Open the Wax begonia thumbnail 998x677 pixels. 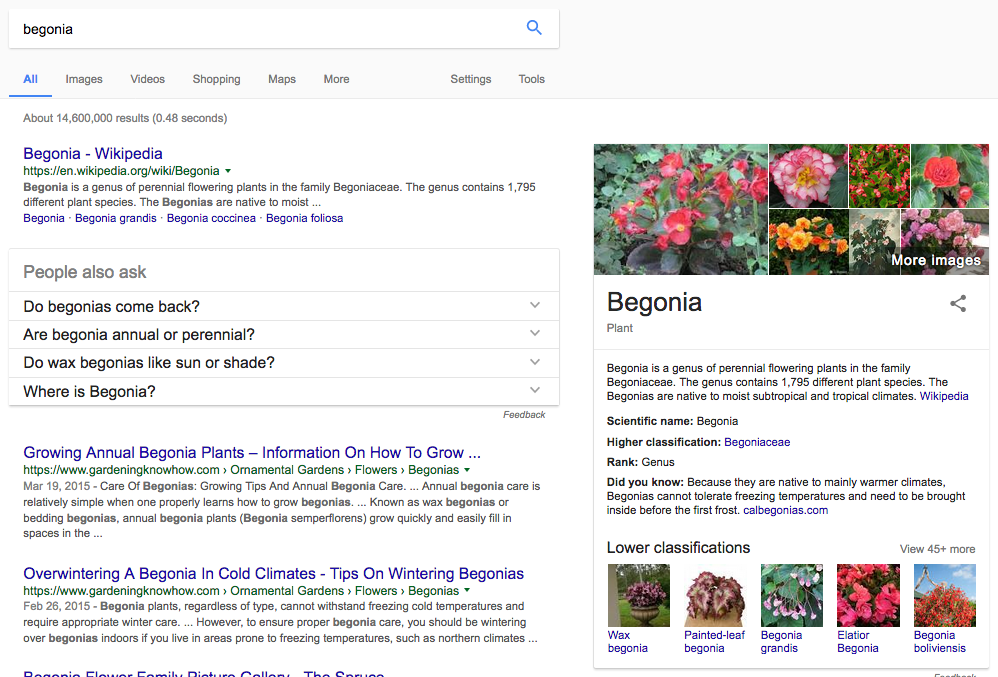click(x=638, y=594)
